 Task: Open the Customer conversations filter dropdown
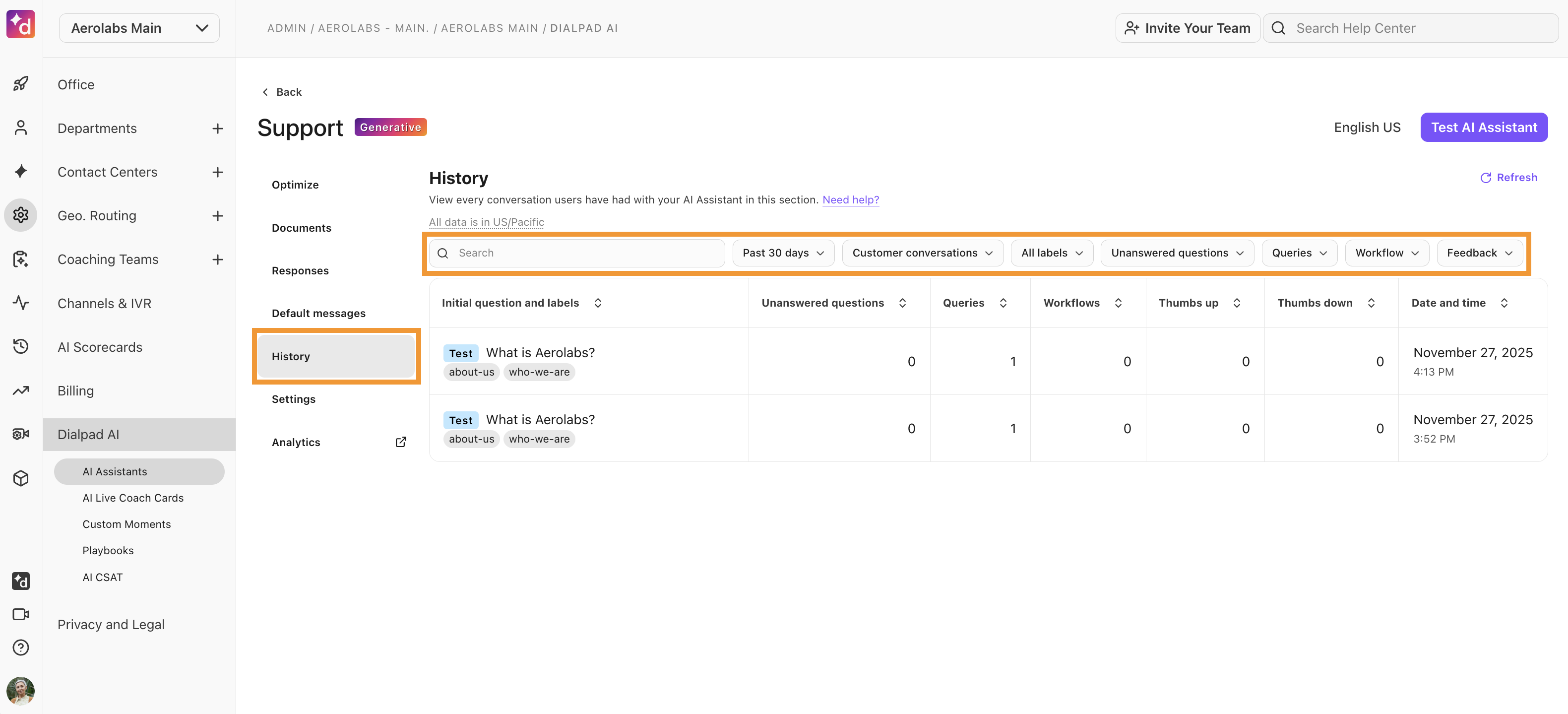923,253
